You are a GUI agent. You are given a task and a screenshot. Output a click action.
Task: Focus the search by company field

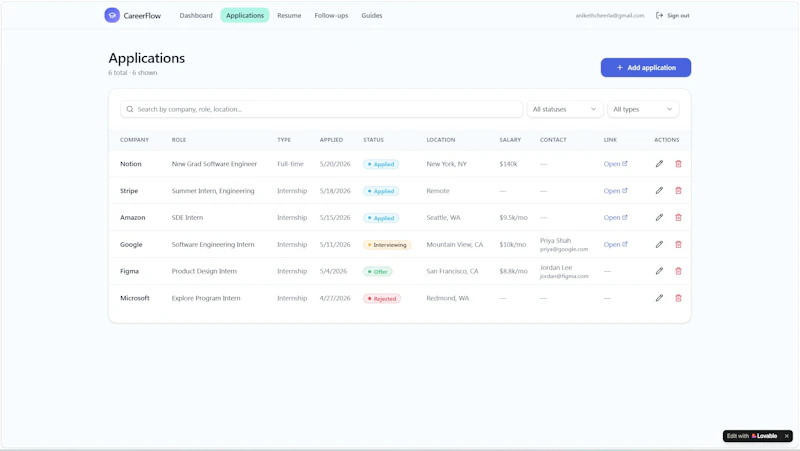[x=321, y=109]
